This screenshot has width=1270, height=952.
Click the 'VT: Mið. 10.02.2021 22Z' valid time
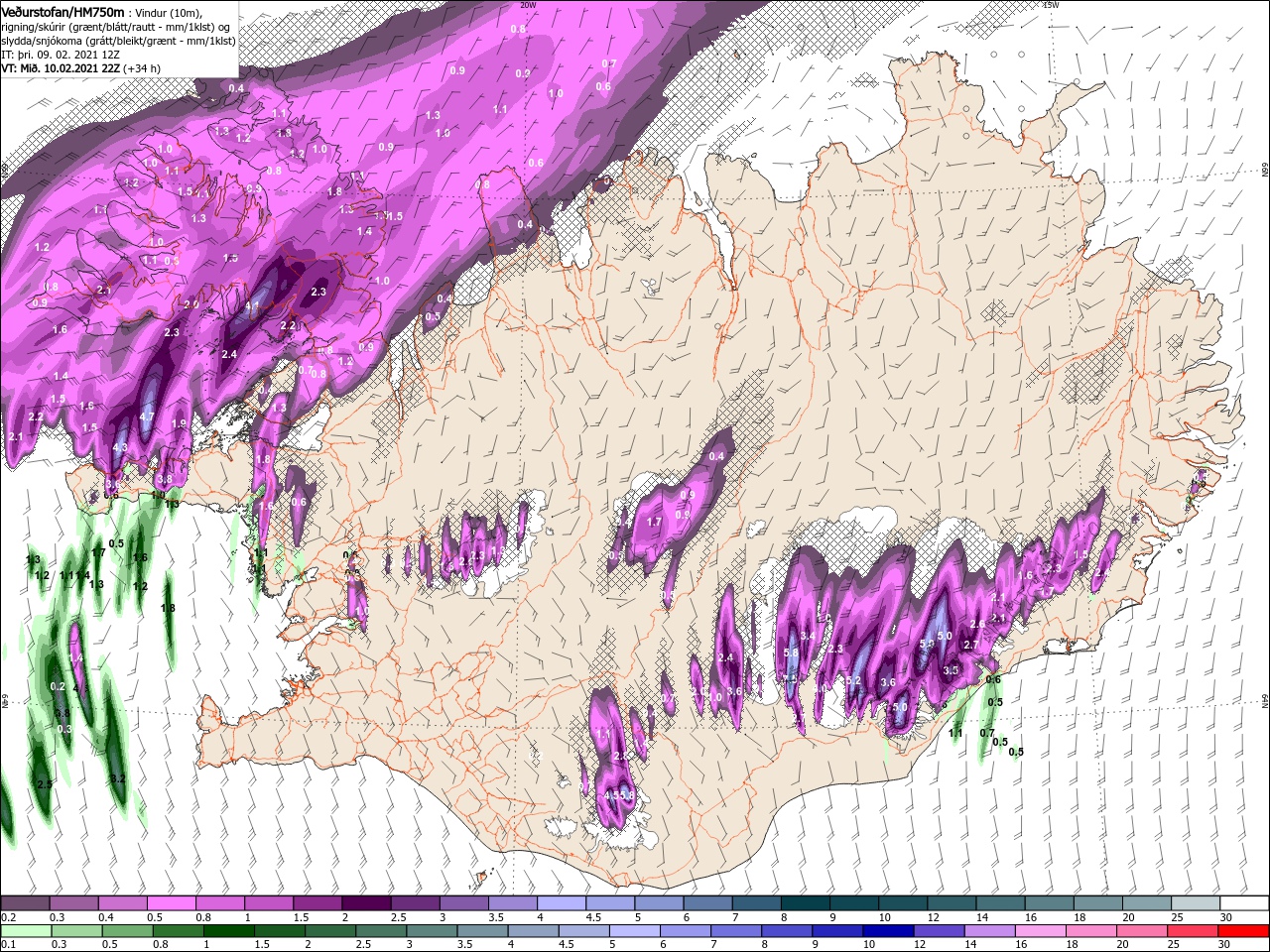pyautogui.click(x=60, y=68)
